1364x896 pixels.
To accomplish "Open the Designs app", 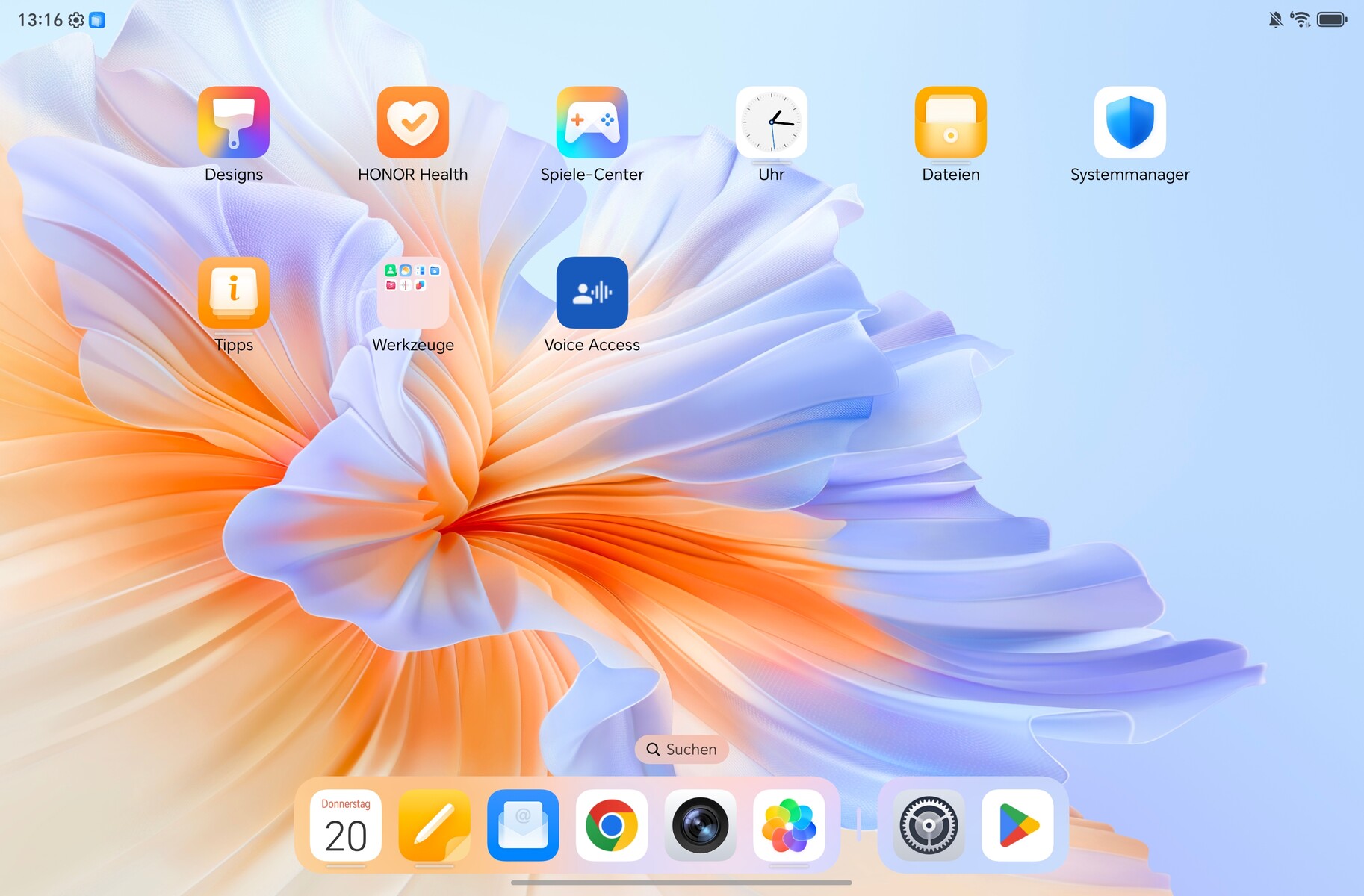I will click(x=234, y=123).
